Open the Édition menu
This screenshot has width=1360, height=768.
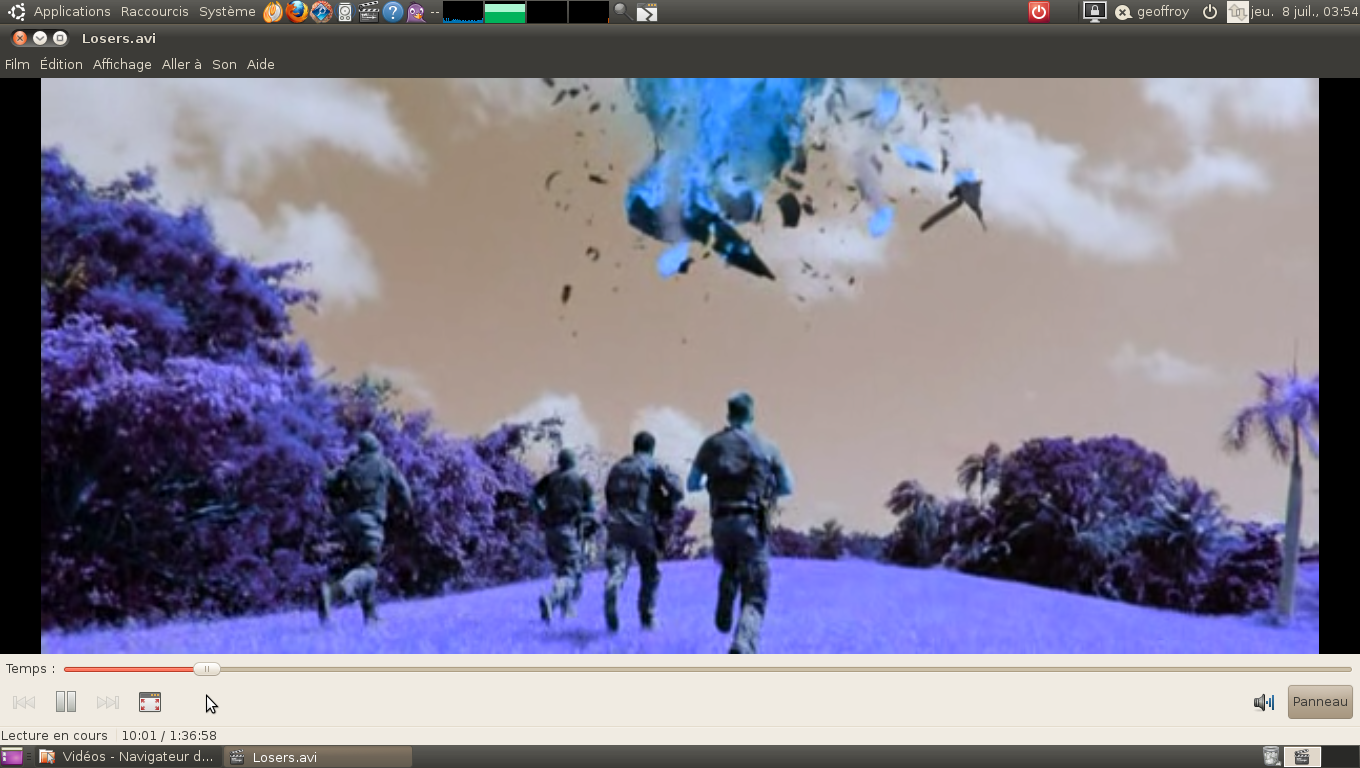pos(61,64)
